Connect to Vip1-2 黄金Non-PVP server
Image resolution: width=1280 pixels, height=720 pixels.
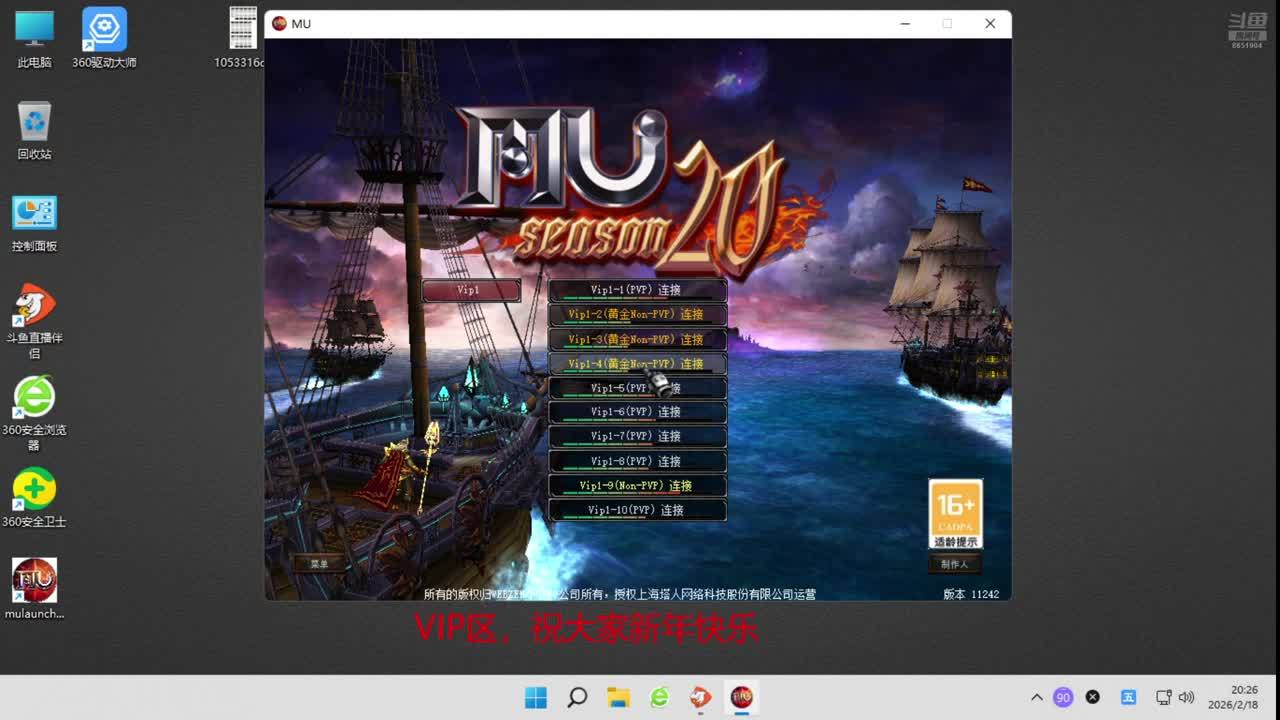[x=637, y=314]
